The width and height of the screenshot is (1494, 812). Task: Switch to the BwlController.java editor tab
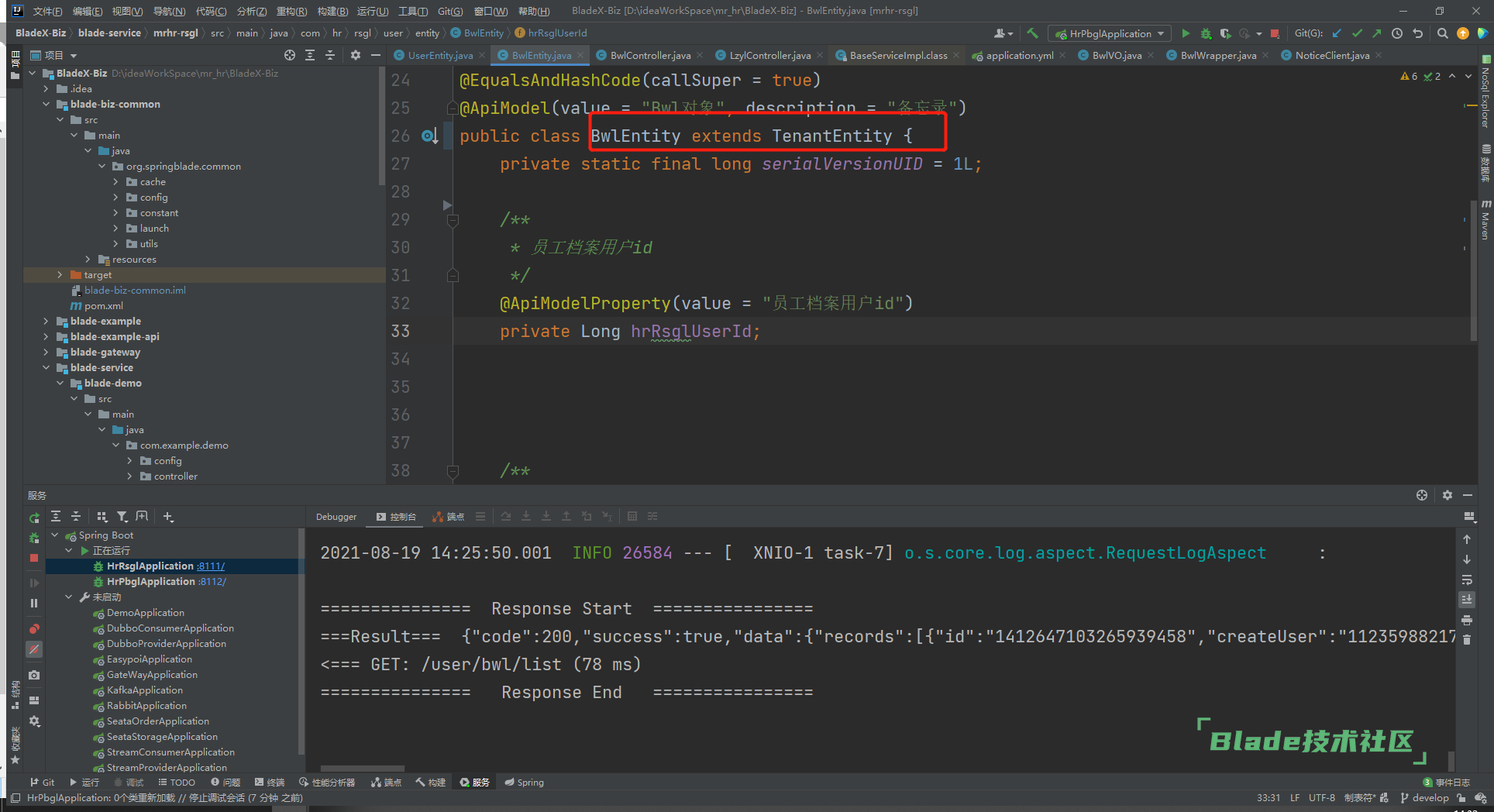click(650, 55)
